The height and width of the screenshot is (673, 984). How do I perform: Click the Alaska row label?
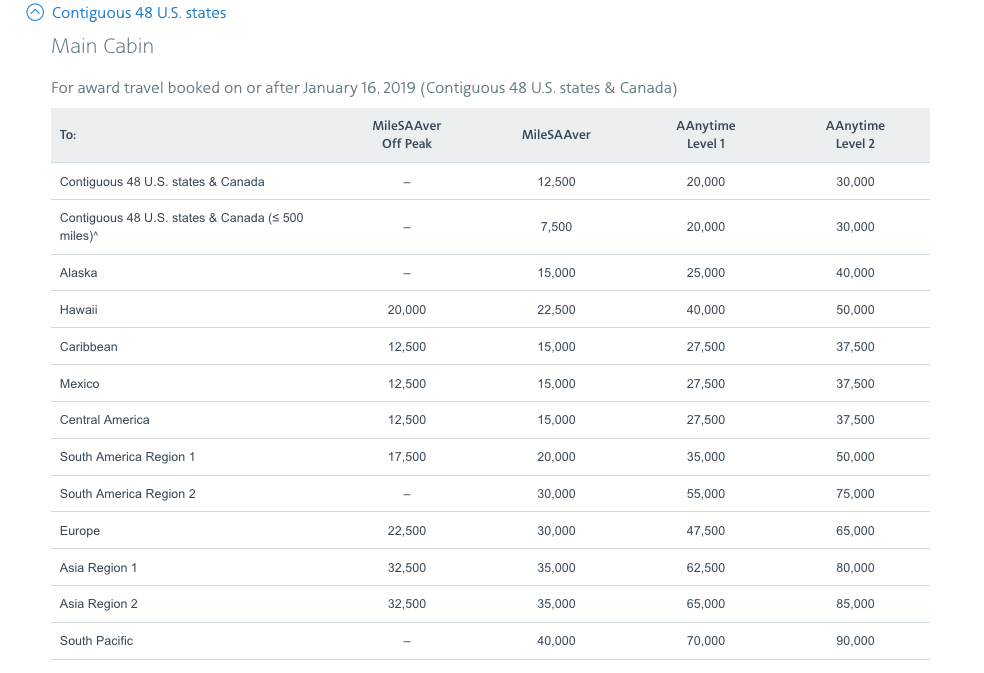pyautogui.click(x=79, y=273)
